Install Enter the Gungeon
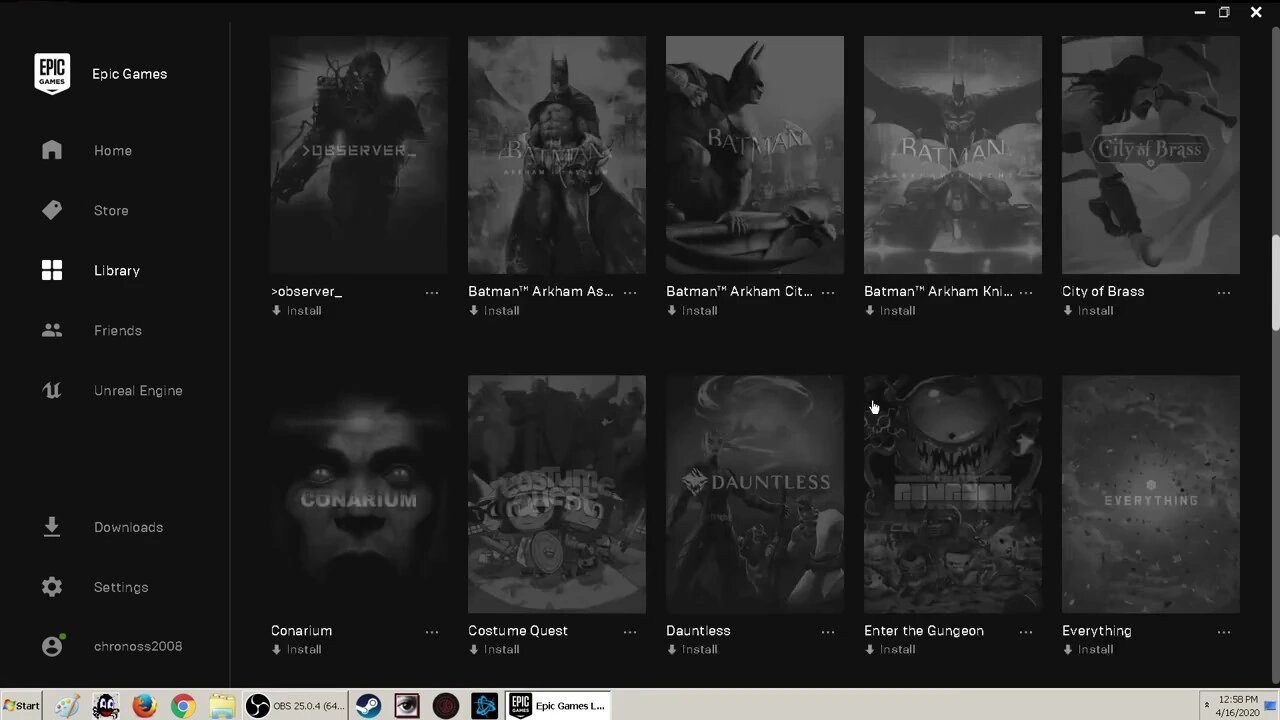The image size is (1280, 720). [x=890, y=650]
